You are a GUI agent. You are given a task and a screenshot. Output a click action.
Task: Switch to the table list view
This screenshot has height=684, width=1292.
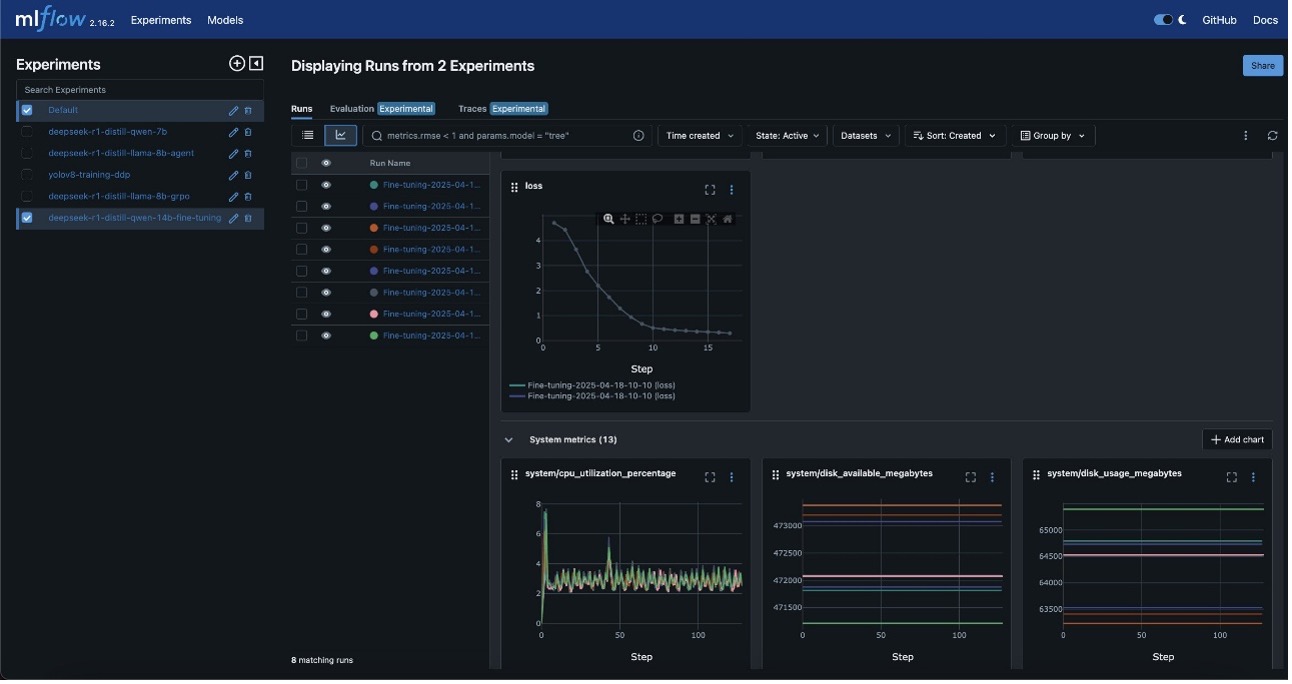[x=308, y=135]
